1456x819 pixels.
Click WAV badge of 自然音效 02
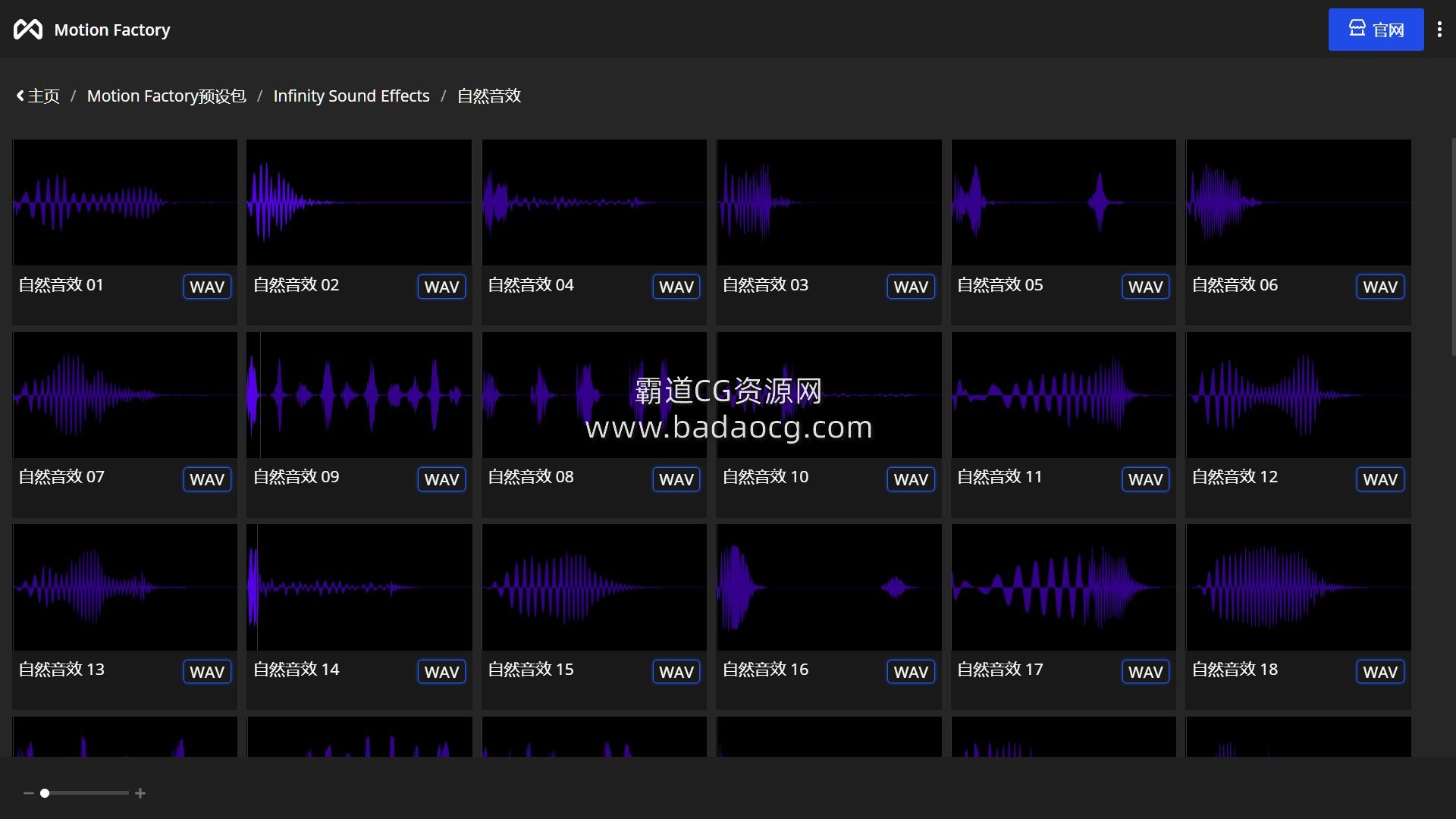tap(441, 287)
